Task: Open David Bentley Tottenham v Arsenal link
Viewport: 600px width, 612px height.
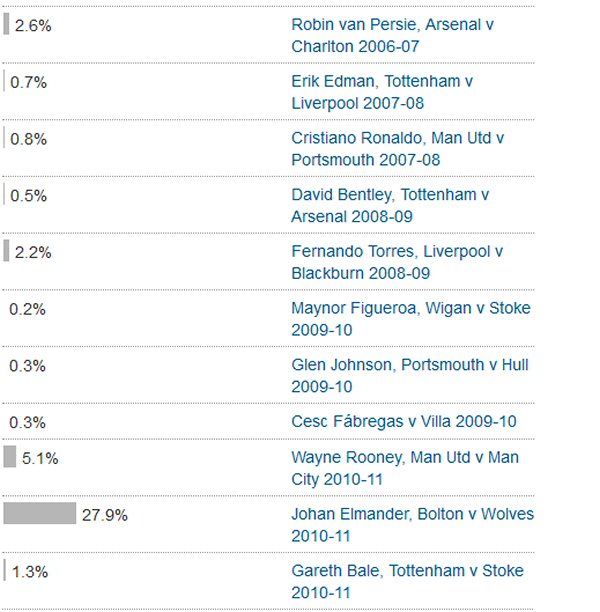Action: [x=390, y=205]
